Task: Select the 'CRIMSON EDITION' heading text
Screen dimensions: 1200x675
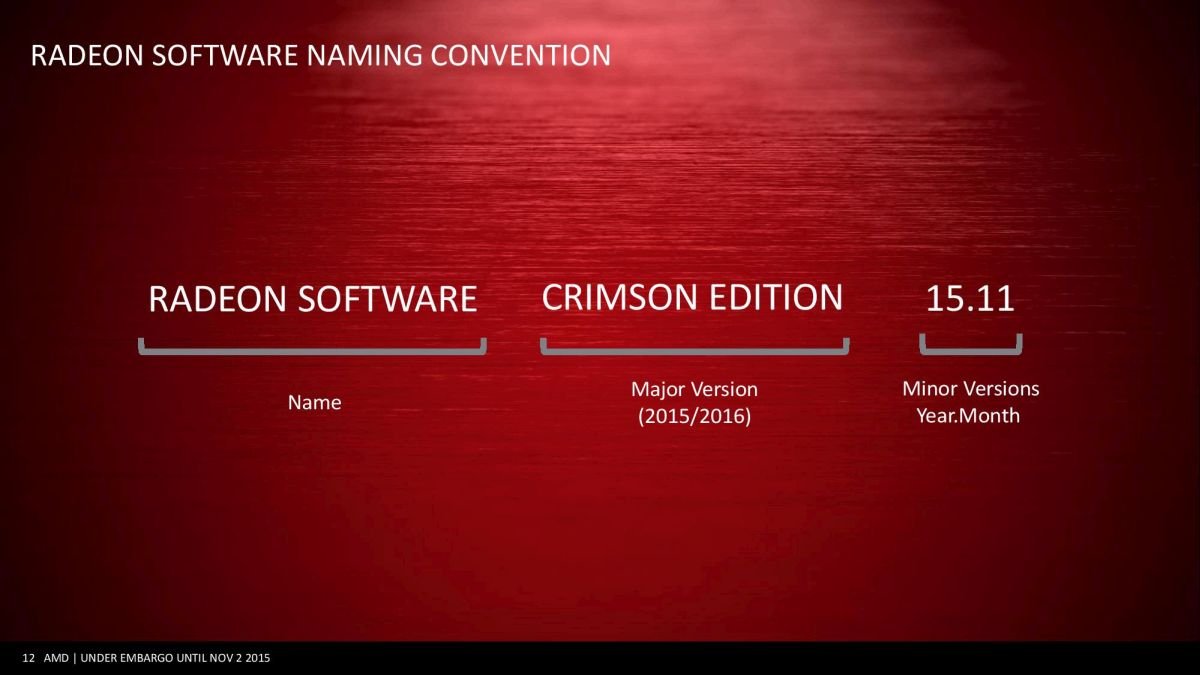Action: click(693, 297)
